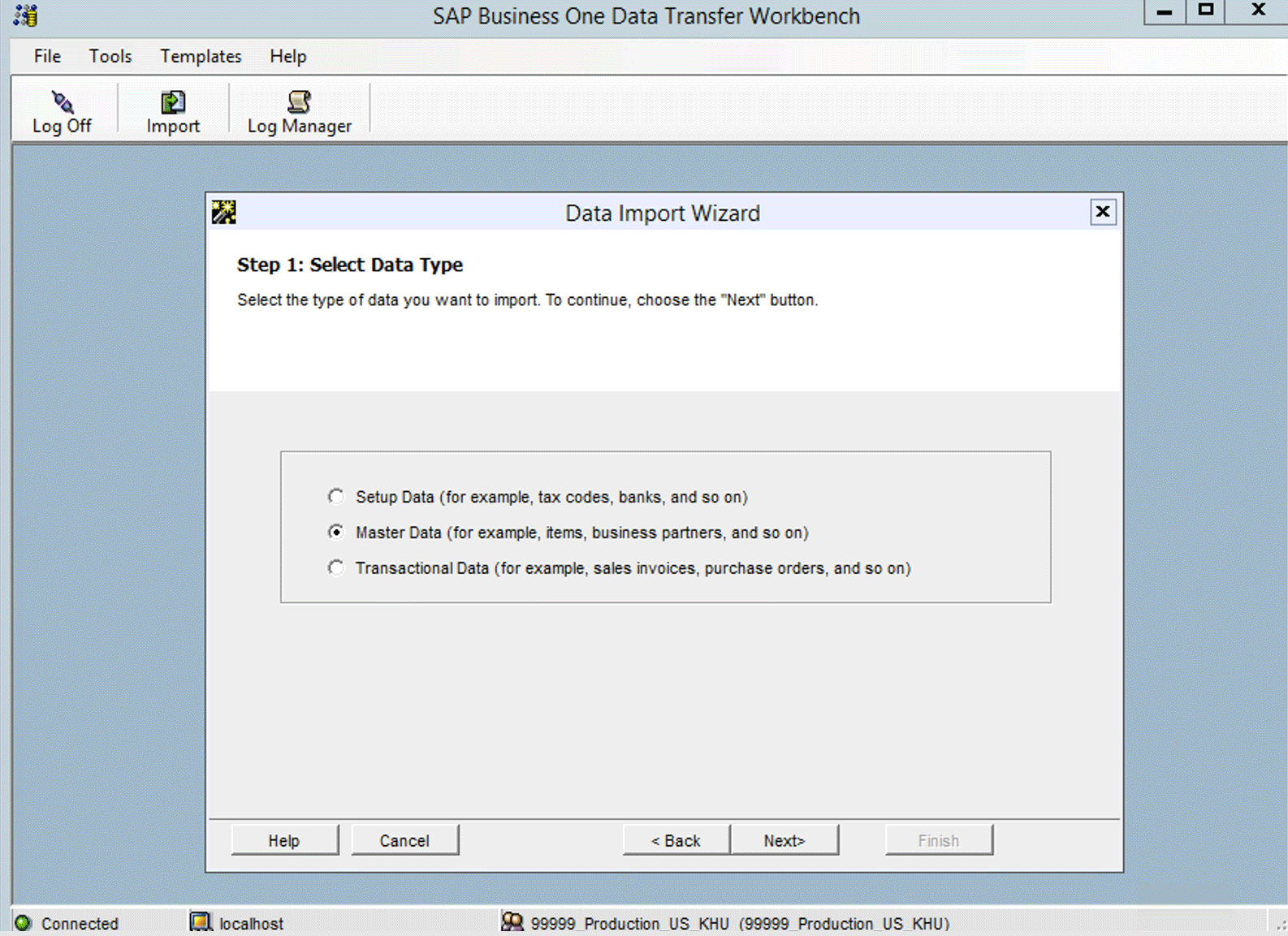Open Log Manager scroll icon
Image resolution: width=1288 pixels, height=936 pixels.
(x=299, y=101)
